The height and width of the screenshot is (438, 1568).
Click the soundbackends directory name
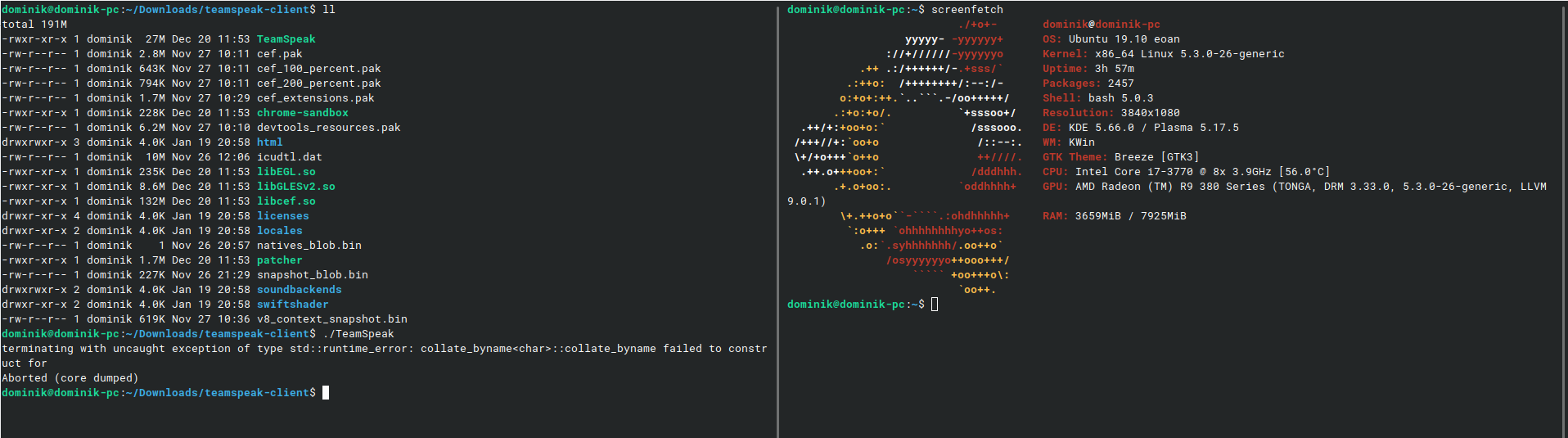[299, 290]
